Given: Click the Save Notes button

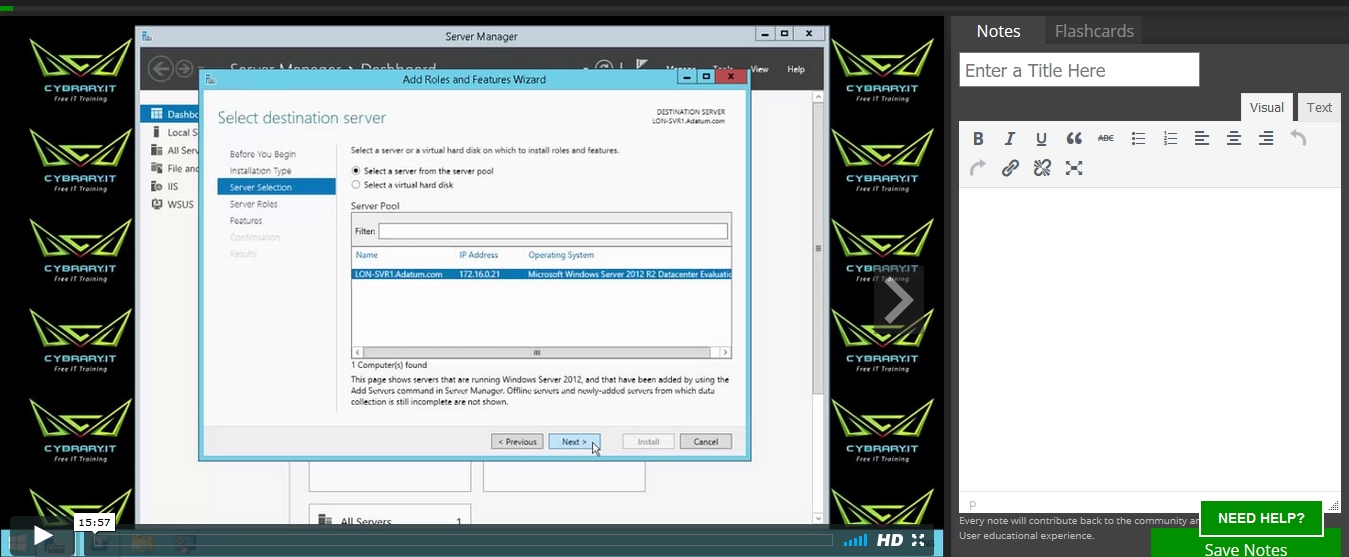Looking at the screenshot, I should [1245, 548].
